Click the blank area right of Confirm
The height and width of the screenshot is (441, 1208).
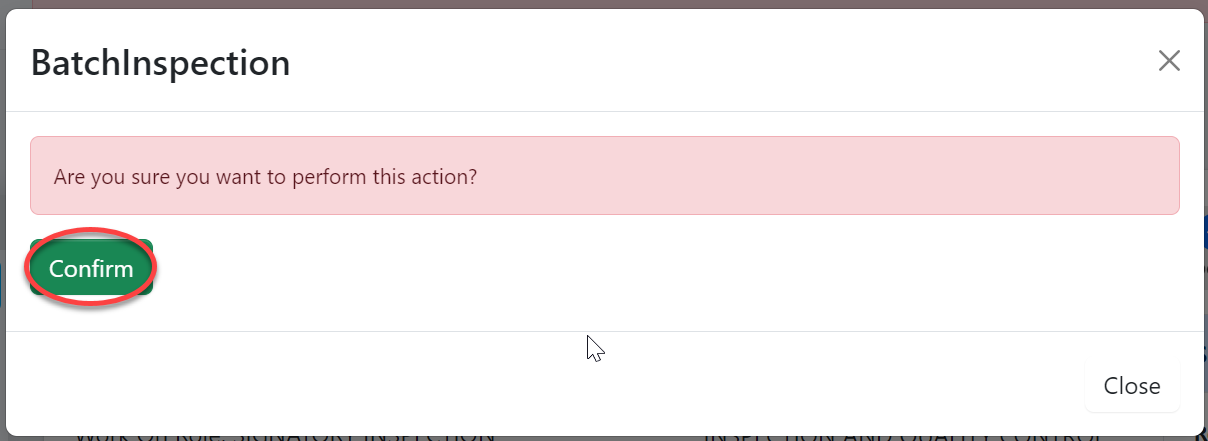click(x=600, y=268)
